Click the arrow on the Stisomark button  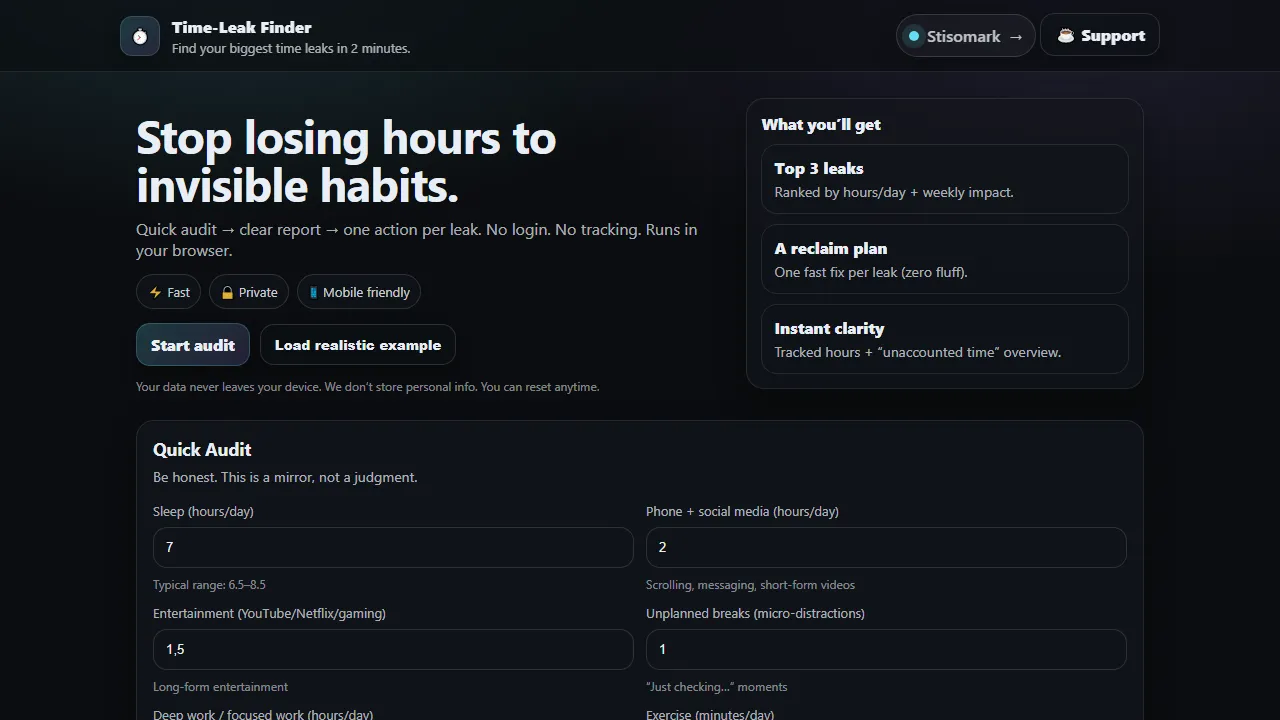pyautogui.click(x=1017, y=36)
